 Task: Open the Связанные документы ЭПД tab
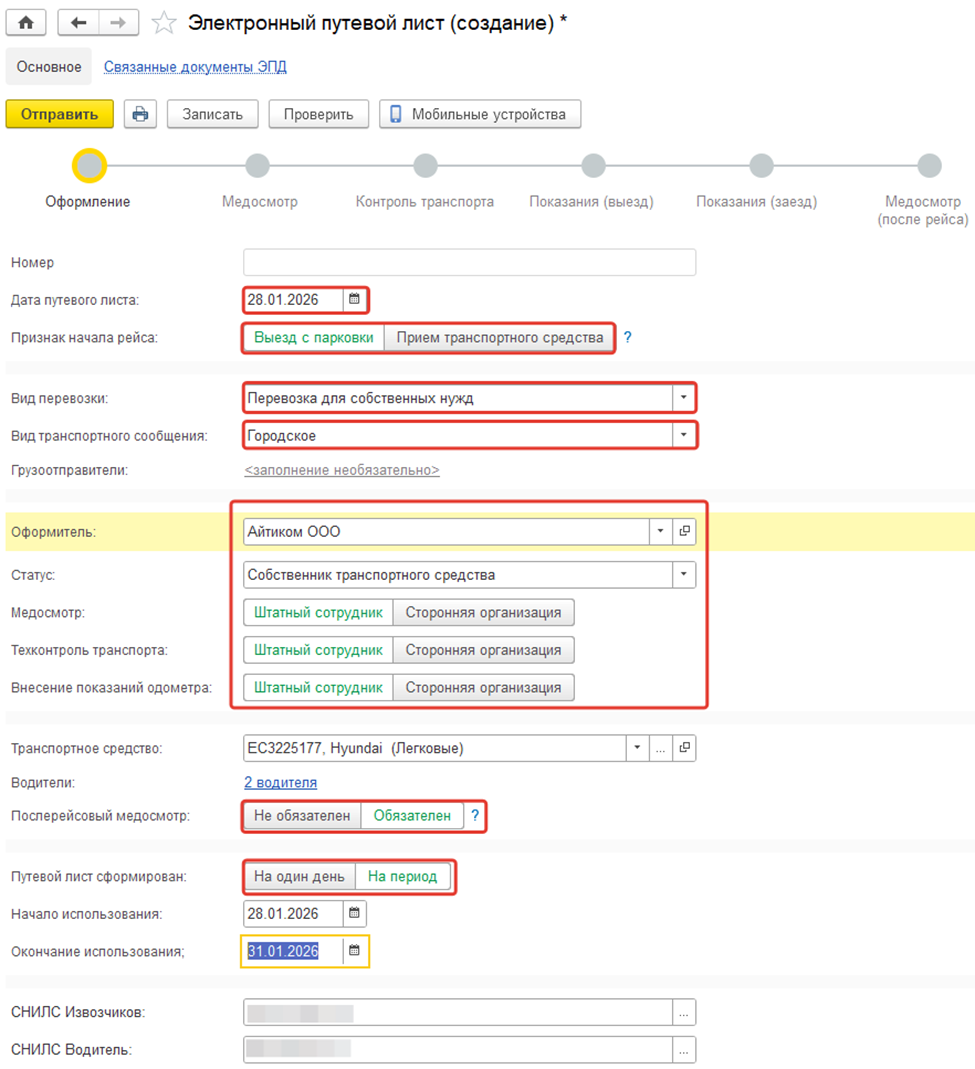click(195, 67)
